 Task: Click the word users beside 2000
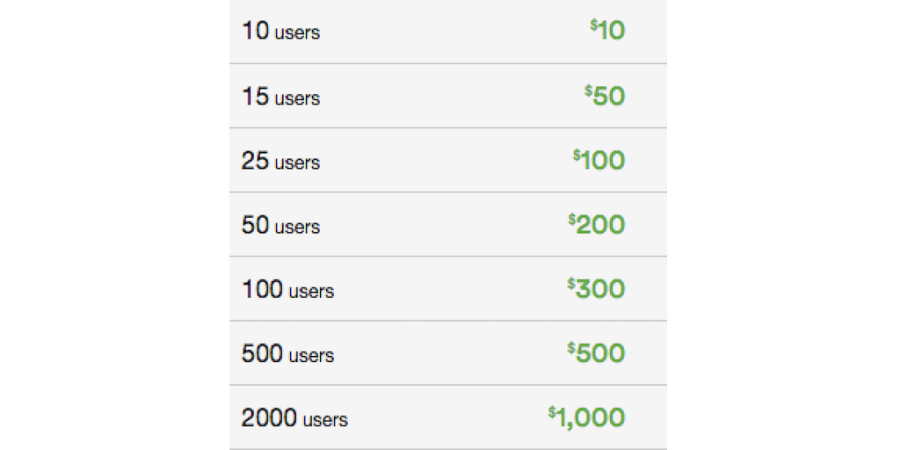[x=325, y=420]
